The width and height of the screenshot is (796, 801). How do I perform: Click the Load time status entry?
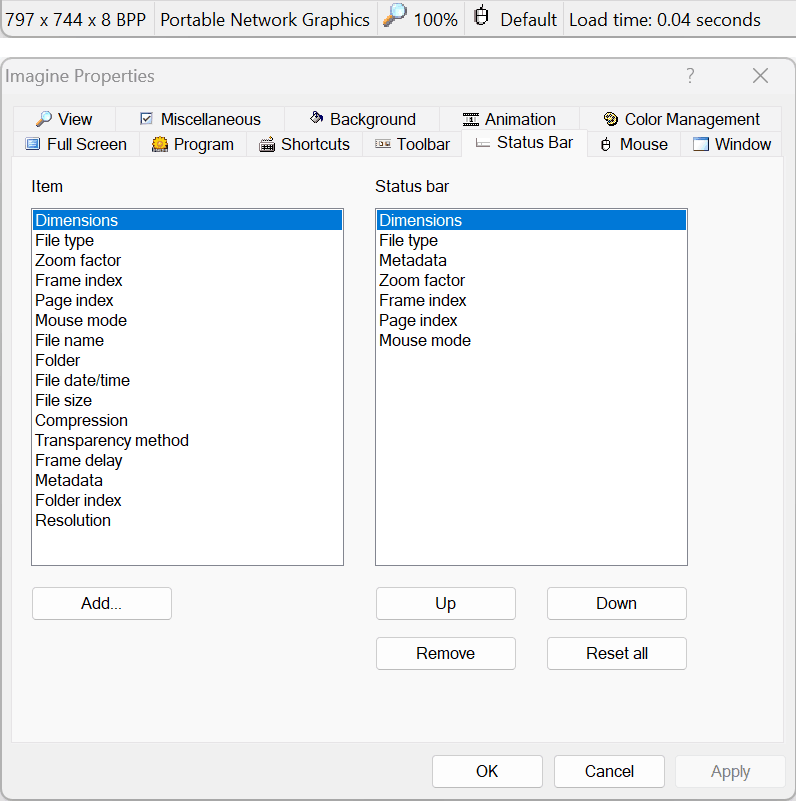click(665, 19)
